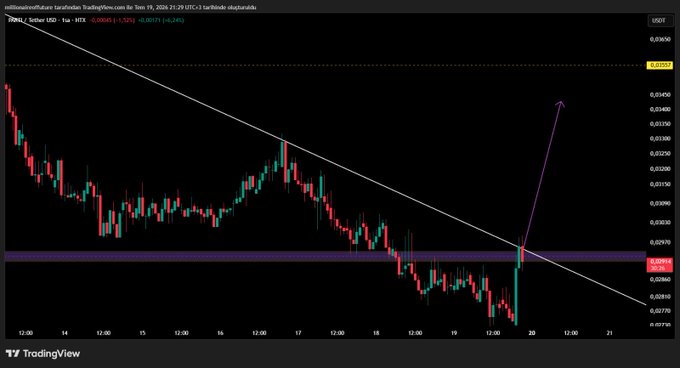Click the 0,03650 price scale label
The height and width of the screenshot is (368, 680).
660,39
